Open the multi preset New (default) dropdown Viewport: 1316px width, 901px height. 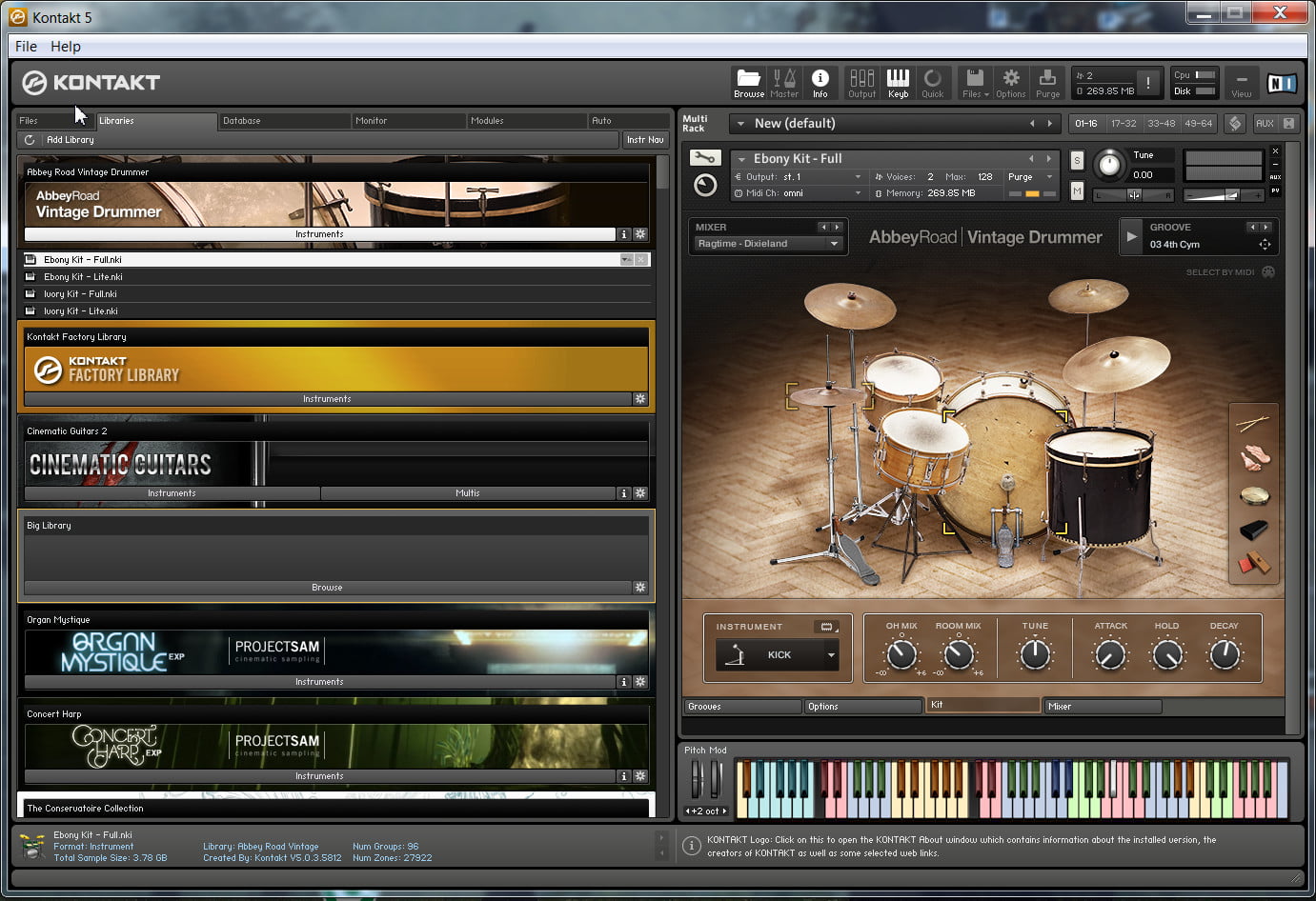740,124
